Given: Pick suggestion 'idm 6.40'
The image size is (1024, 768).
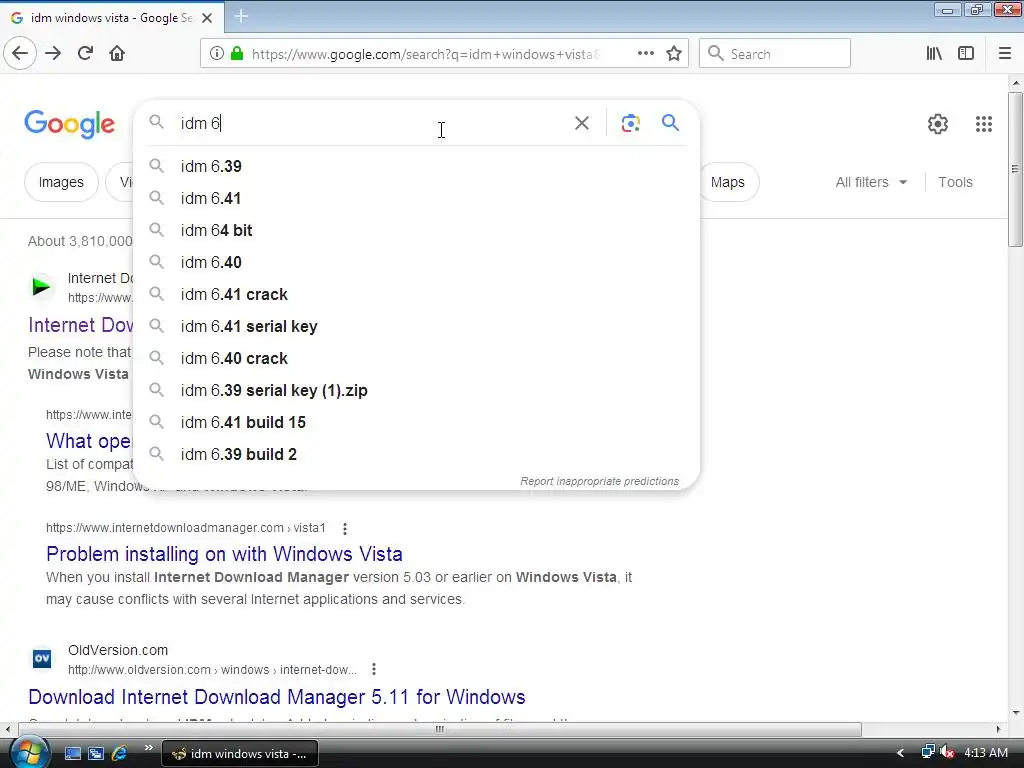Looking at the screenshot, I should coord(416,263).
